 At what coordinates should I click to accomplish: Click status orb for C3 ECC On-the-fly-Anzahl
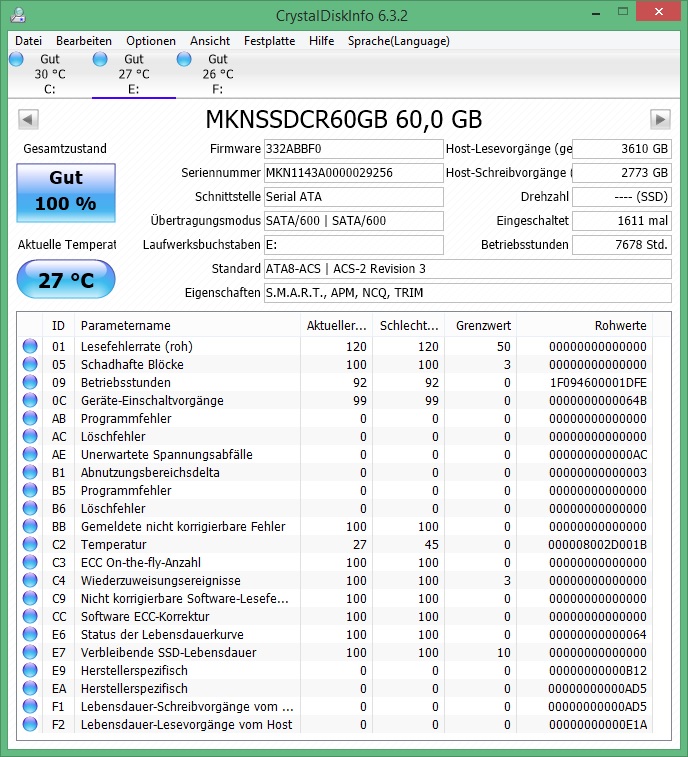point(30,562)
